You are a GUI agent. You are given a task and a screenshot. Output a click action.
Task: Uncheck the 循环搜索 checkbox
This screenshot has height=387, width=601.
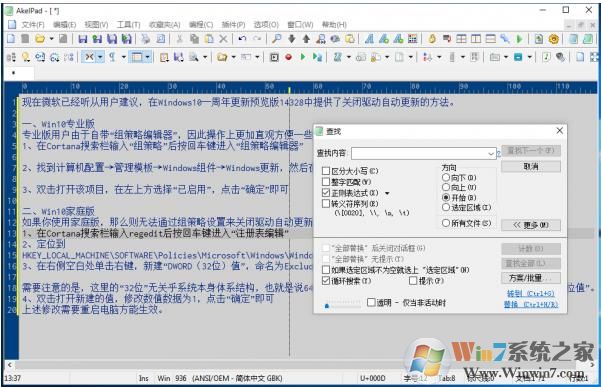[x=326, y=281]
